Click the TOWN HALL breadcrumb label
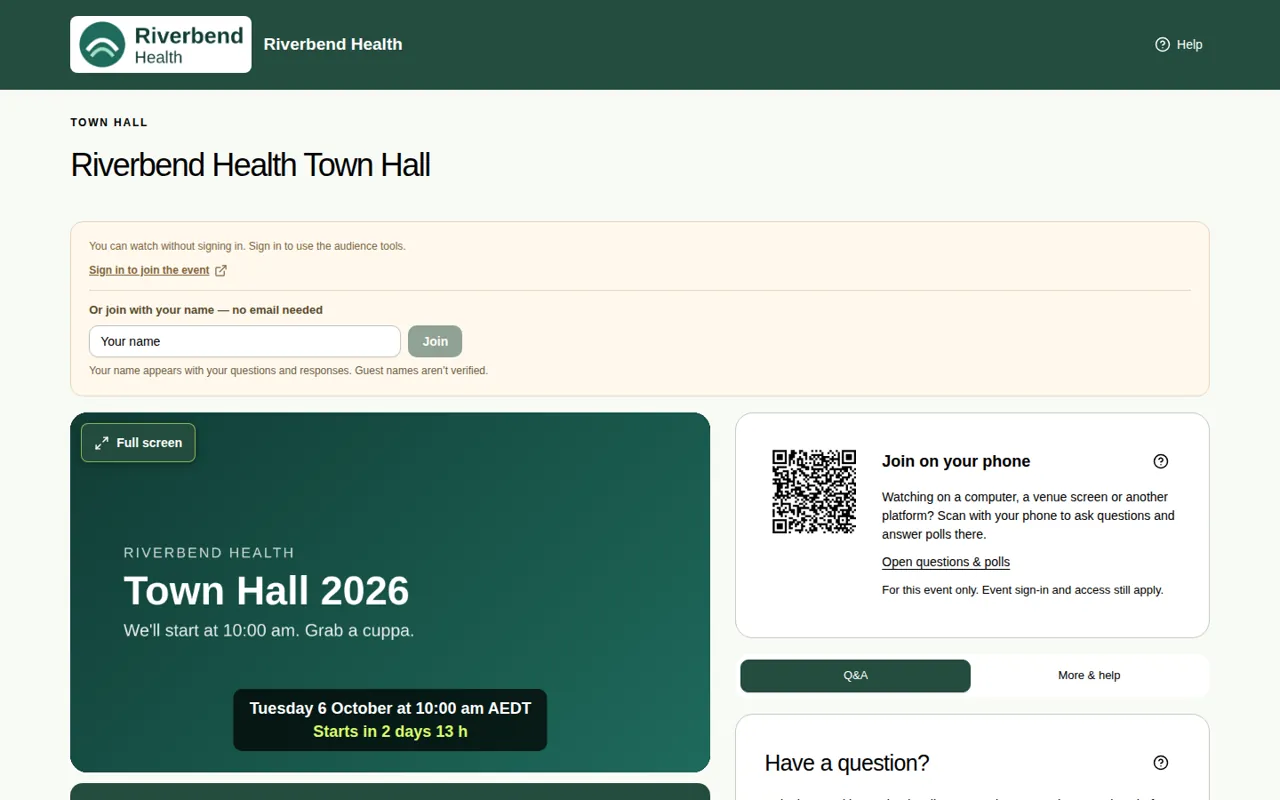Viewport: 1280px width, 800px height. (x=109, y=122)
